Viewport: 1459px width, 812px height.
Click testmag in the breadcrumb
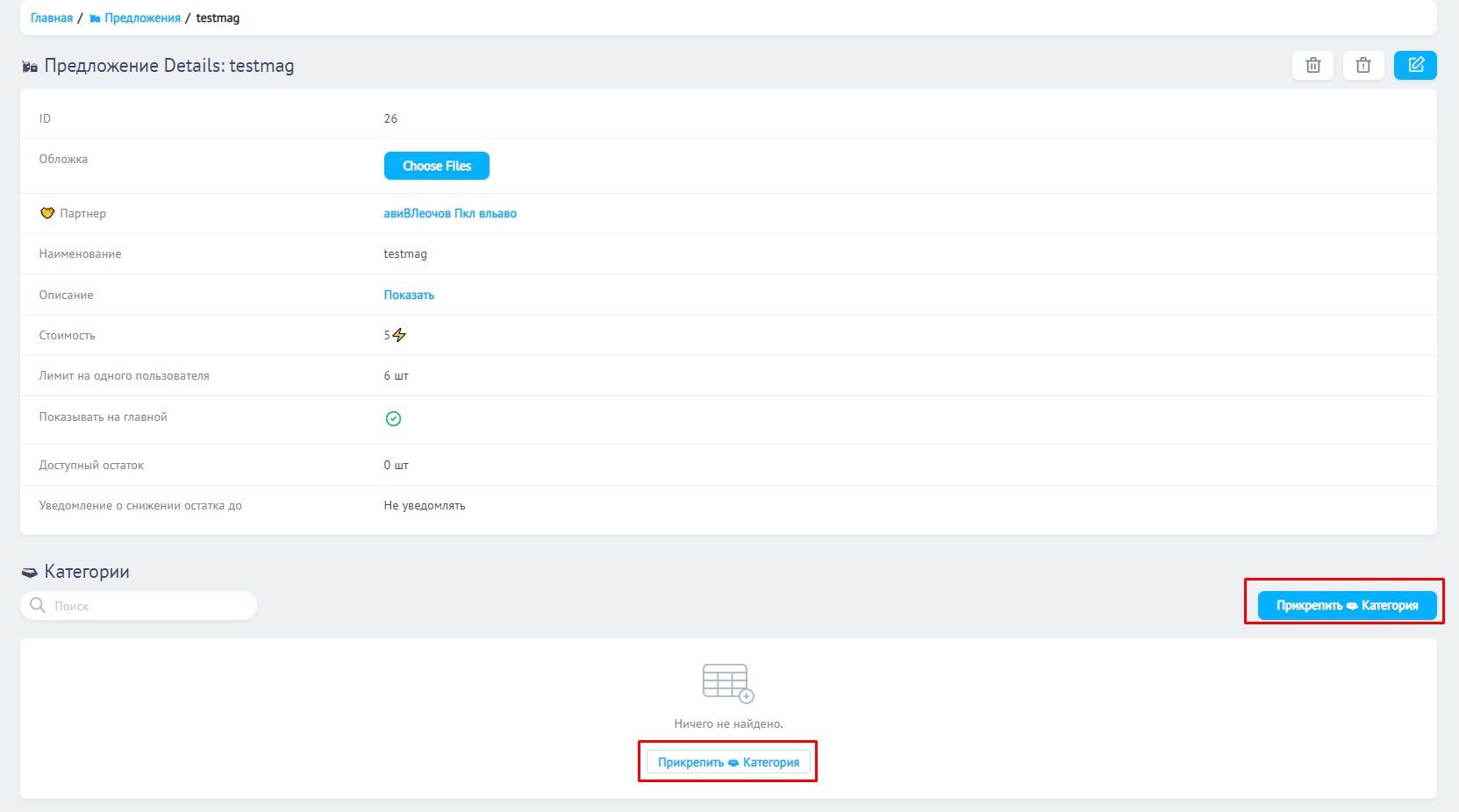218,18
